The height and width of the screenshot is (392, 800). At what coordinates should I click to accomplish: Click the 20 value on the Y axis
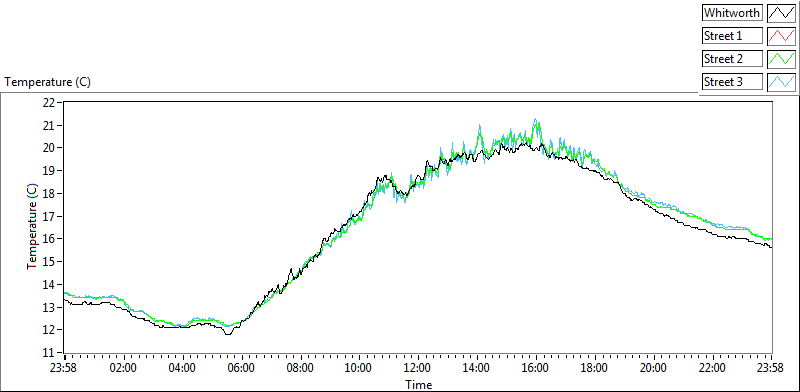(48, 148)
